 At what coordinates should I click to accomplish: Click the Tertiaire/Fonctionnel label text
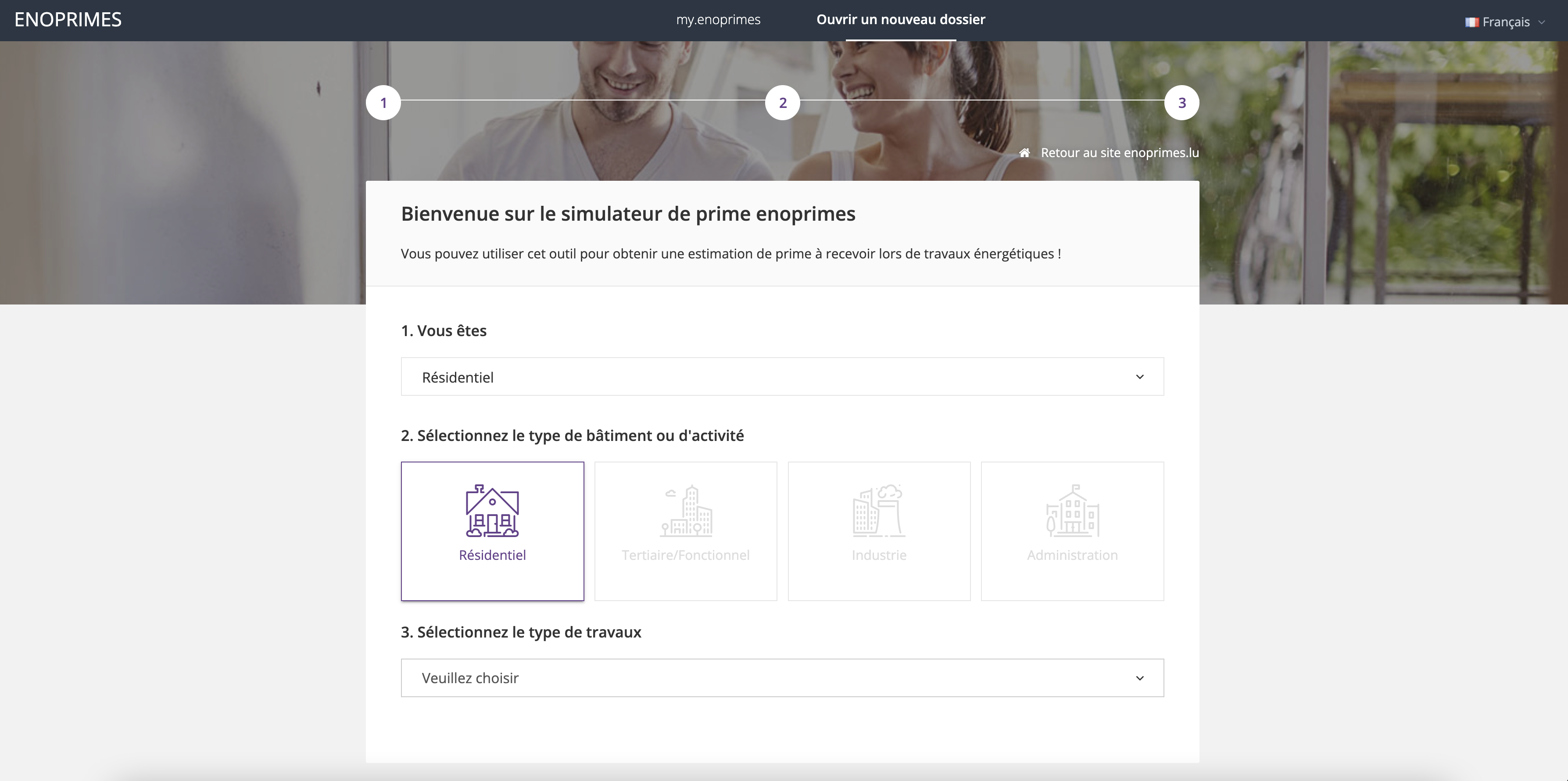[x=685, y=555]
